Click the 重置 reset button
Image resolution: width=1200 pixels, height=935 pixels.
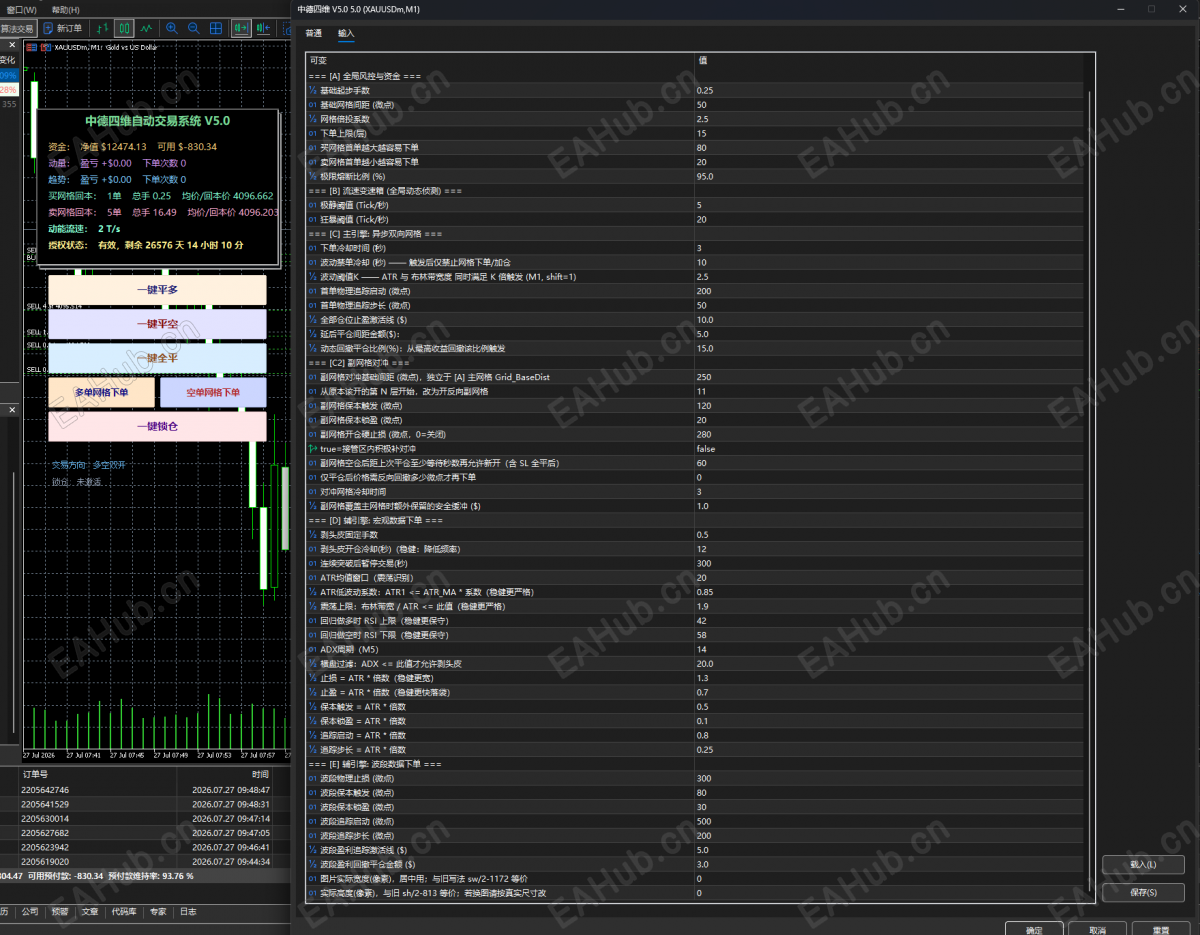click(1162, 930)
